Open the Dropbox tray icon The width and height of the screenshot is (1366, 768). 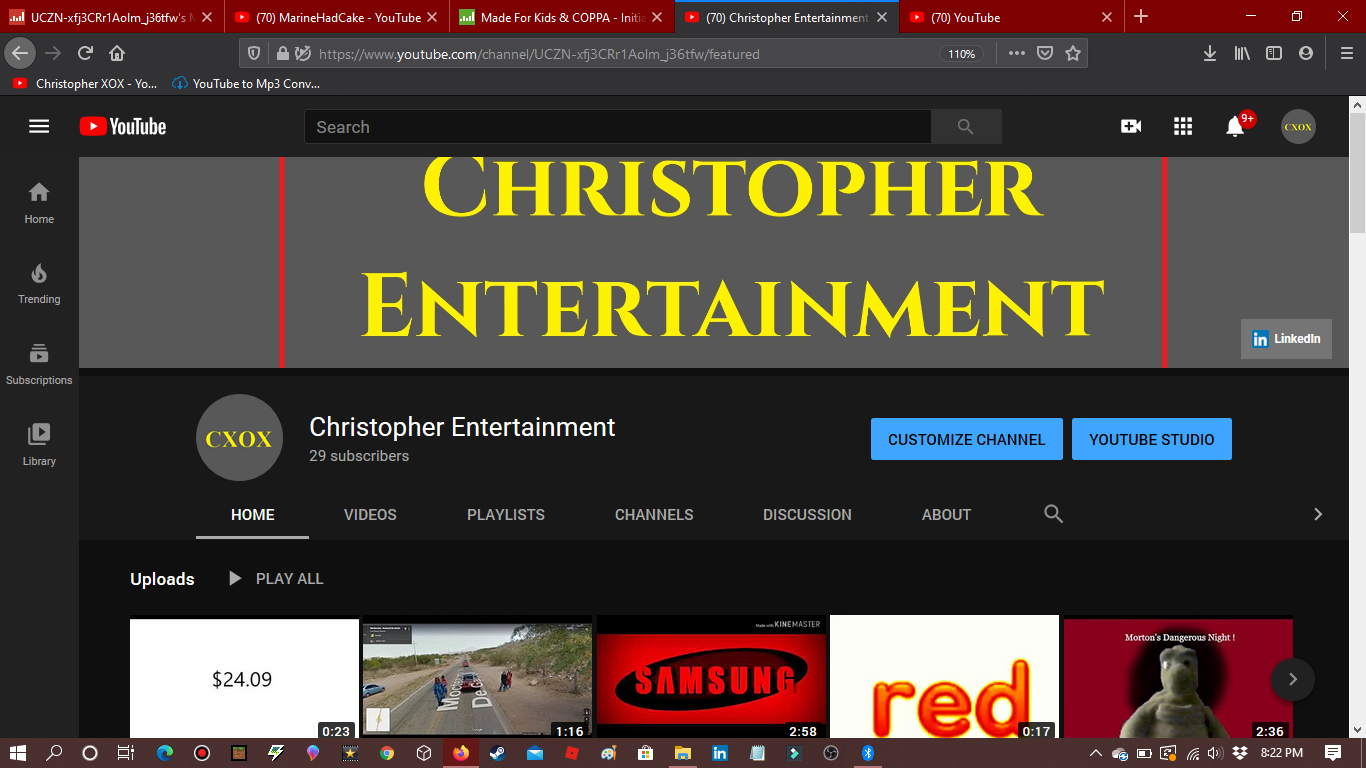point(1240,753)
